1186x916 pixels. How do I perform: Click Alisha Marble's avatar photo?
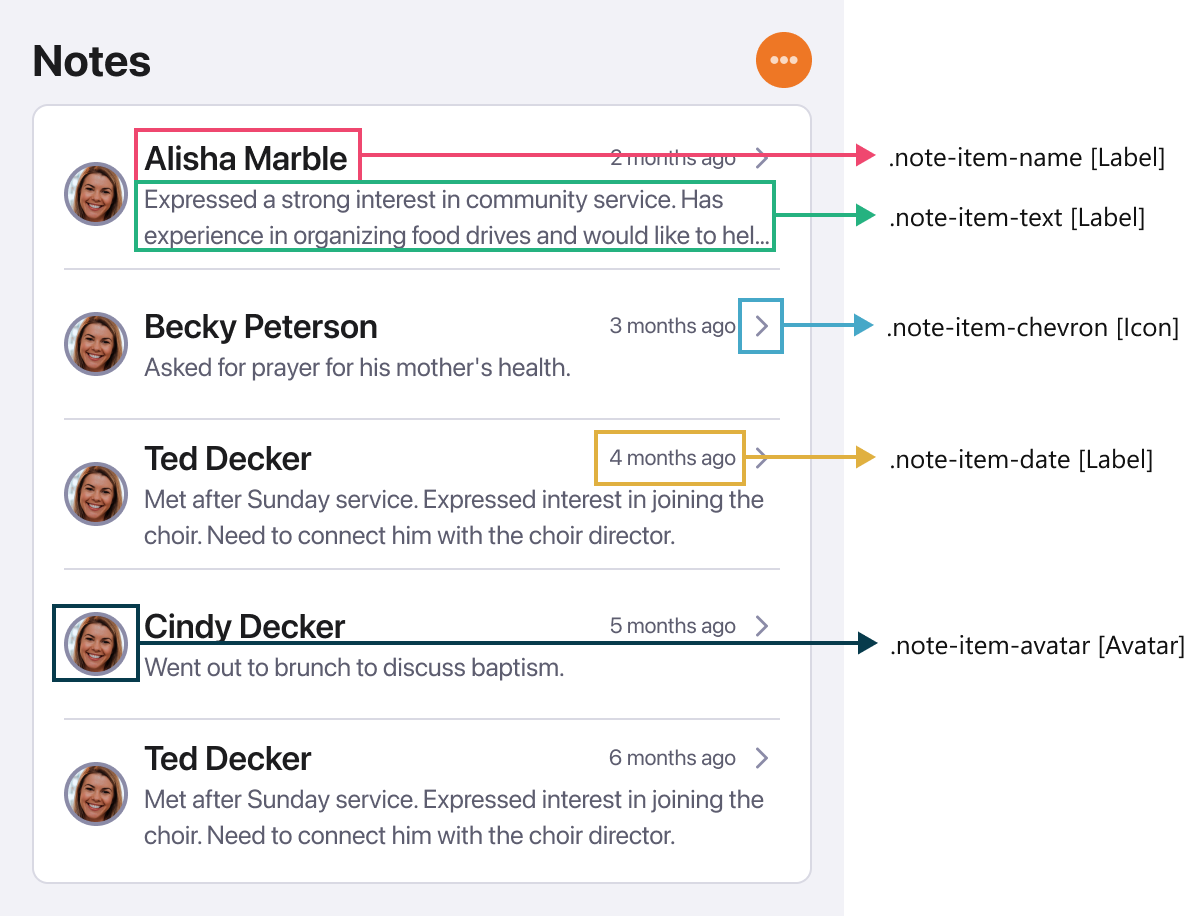coord(96,193)
